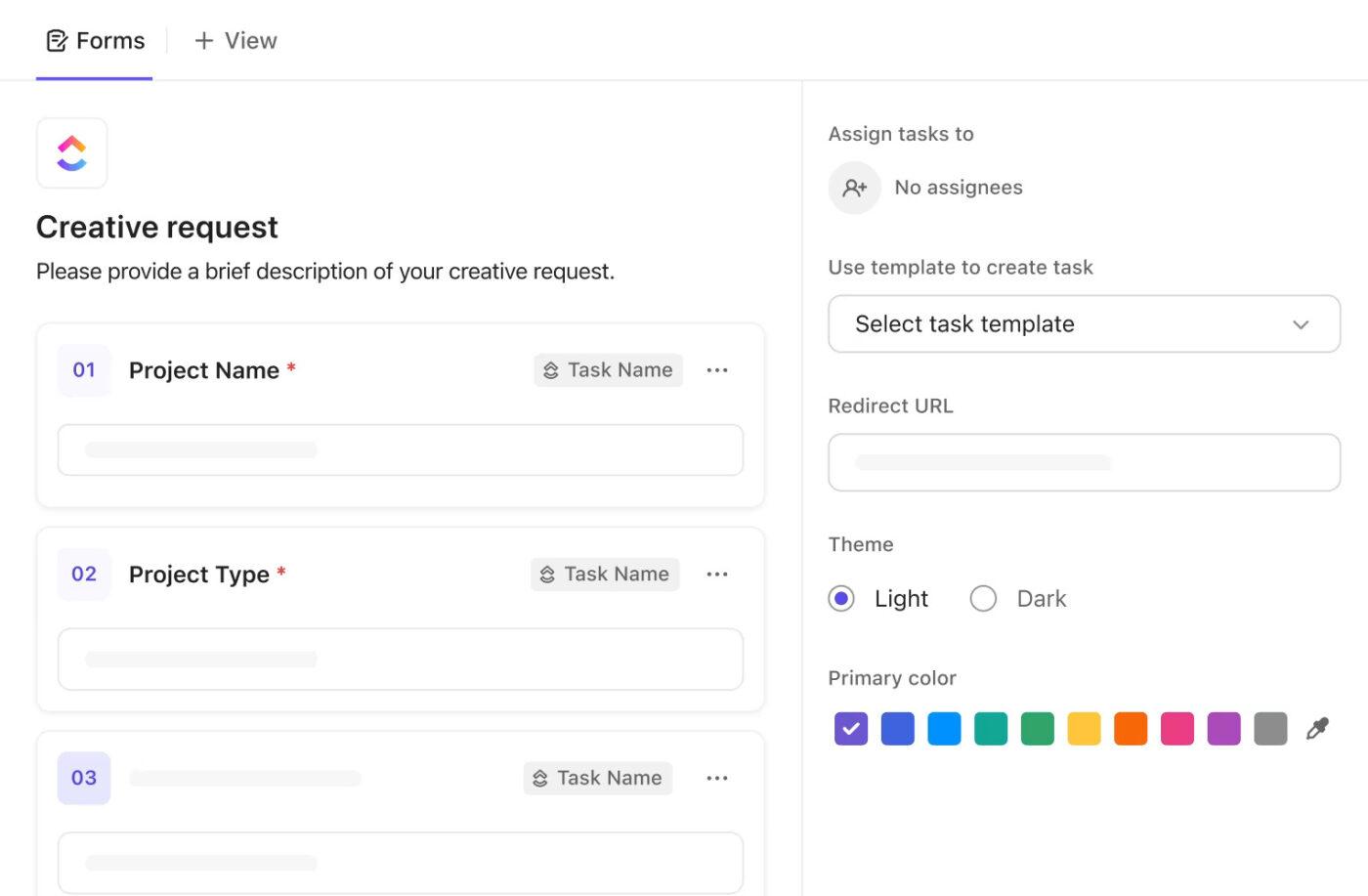
Task: Click inside the Redirect URL input field
Action: point(1084,462)
